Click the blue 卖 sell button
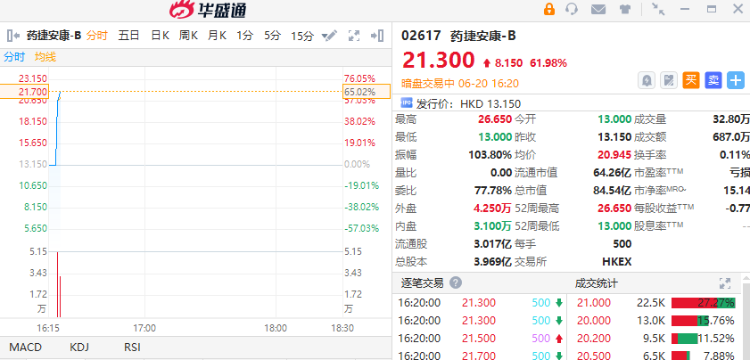750x360 pixels. 713,80
